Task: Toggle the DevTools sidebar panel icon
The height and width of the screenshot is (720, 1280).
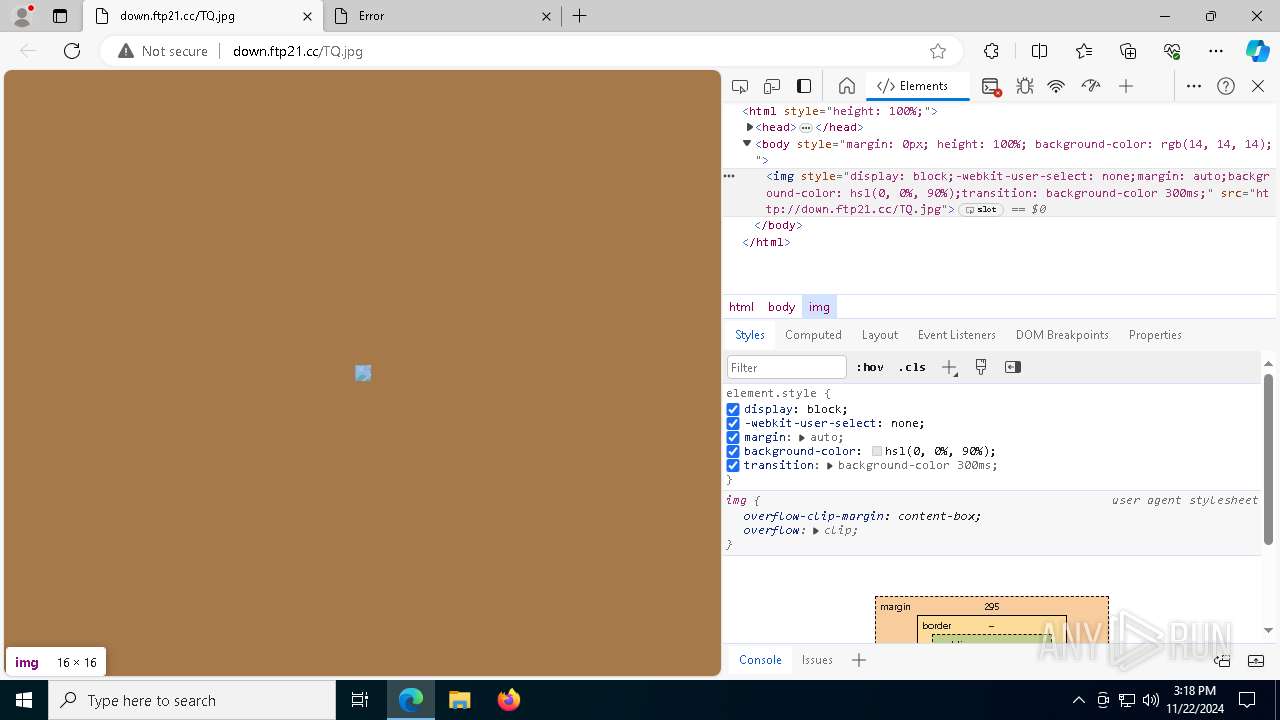Action: point(804,86)
